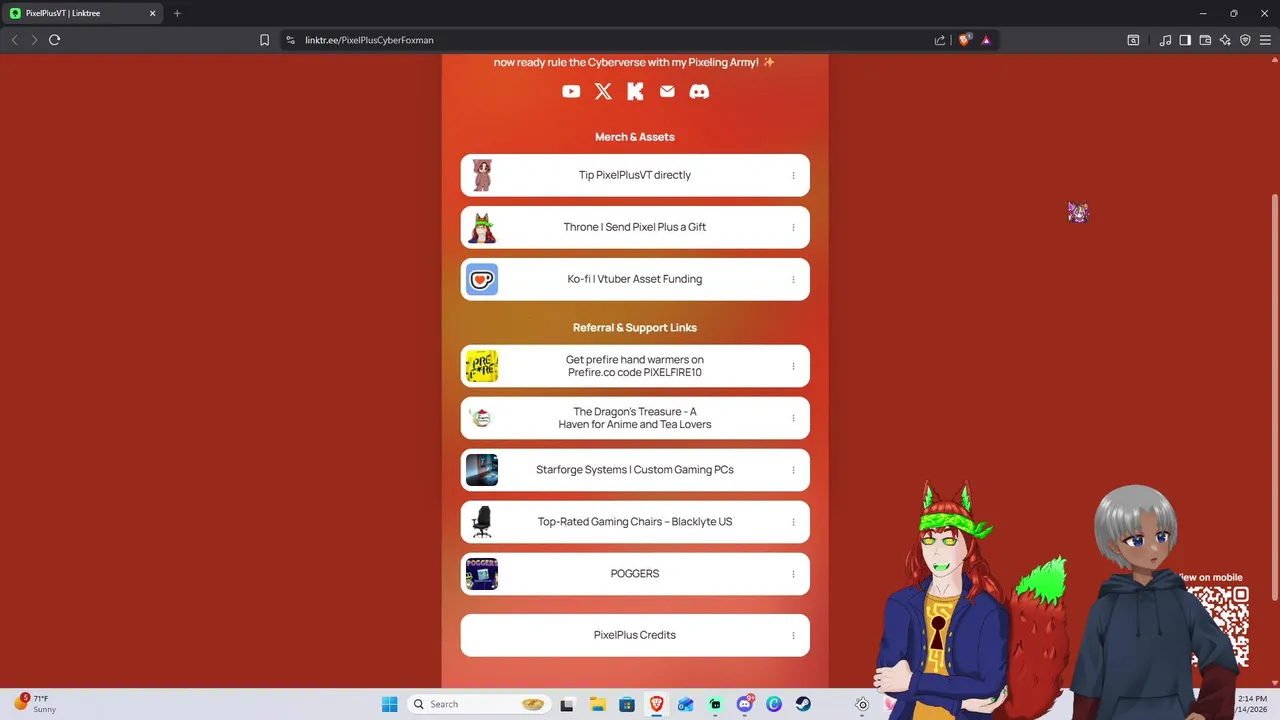
Task: Open the POGGERS link
Action: pos(635,574)
